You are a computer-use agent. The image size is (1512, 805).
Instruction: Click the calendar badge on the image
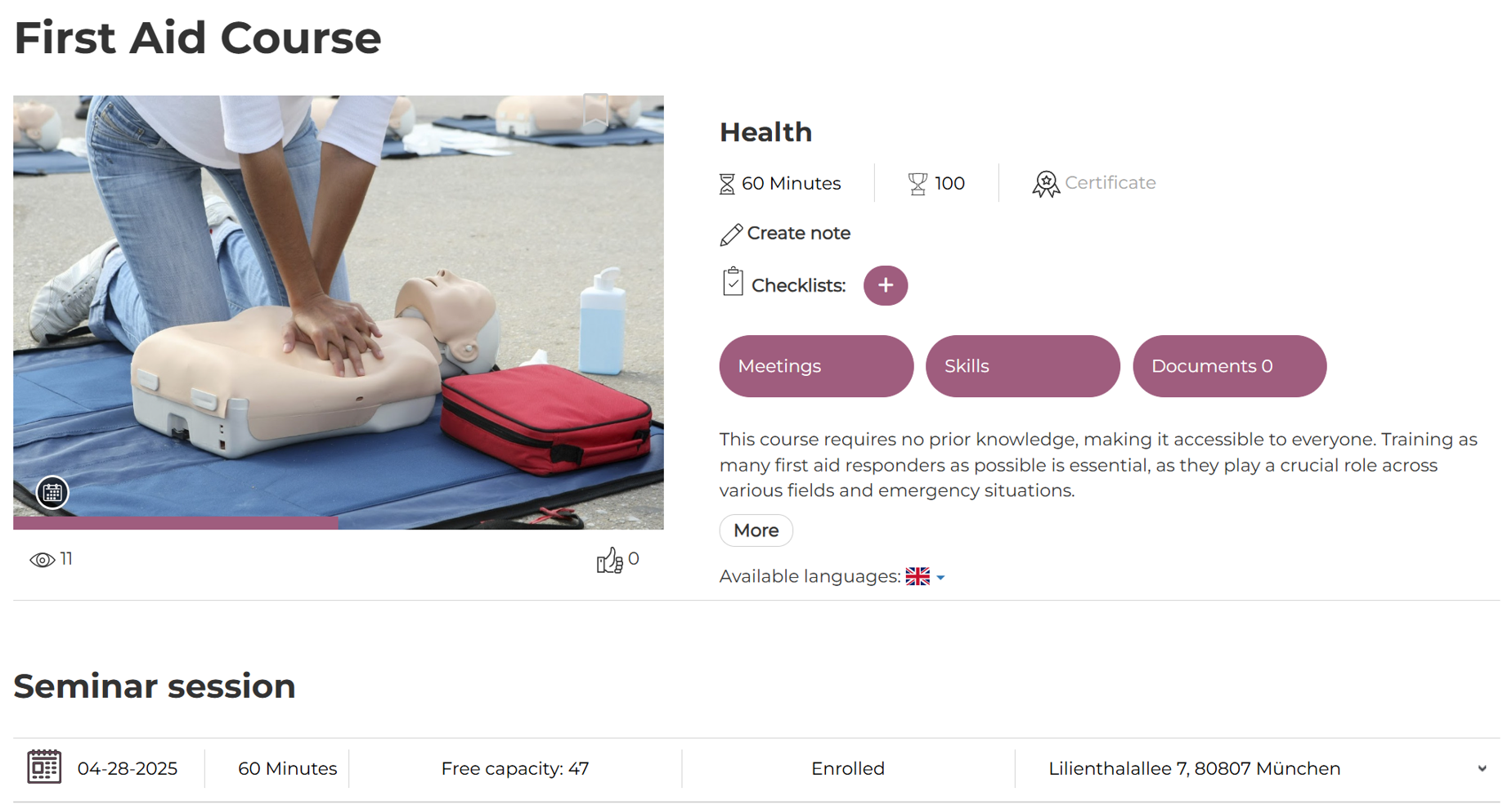[x=52, y=493]
